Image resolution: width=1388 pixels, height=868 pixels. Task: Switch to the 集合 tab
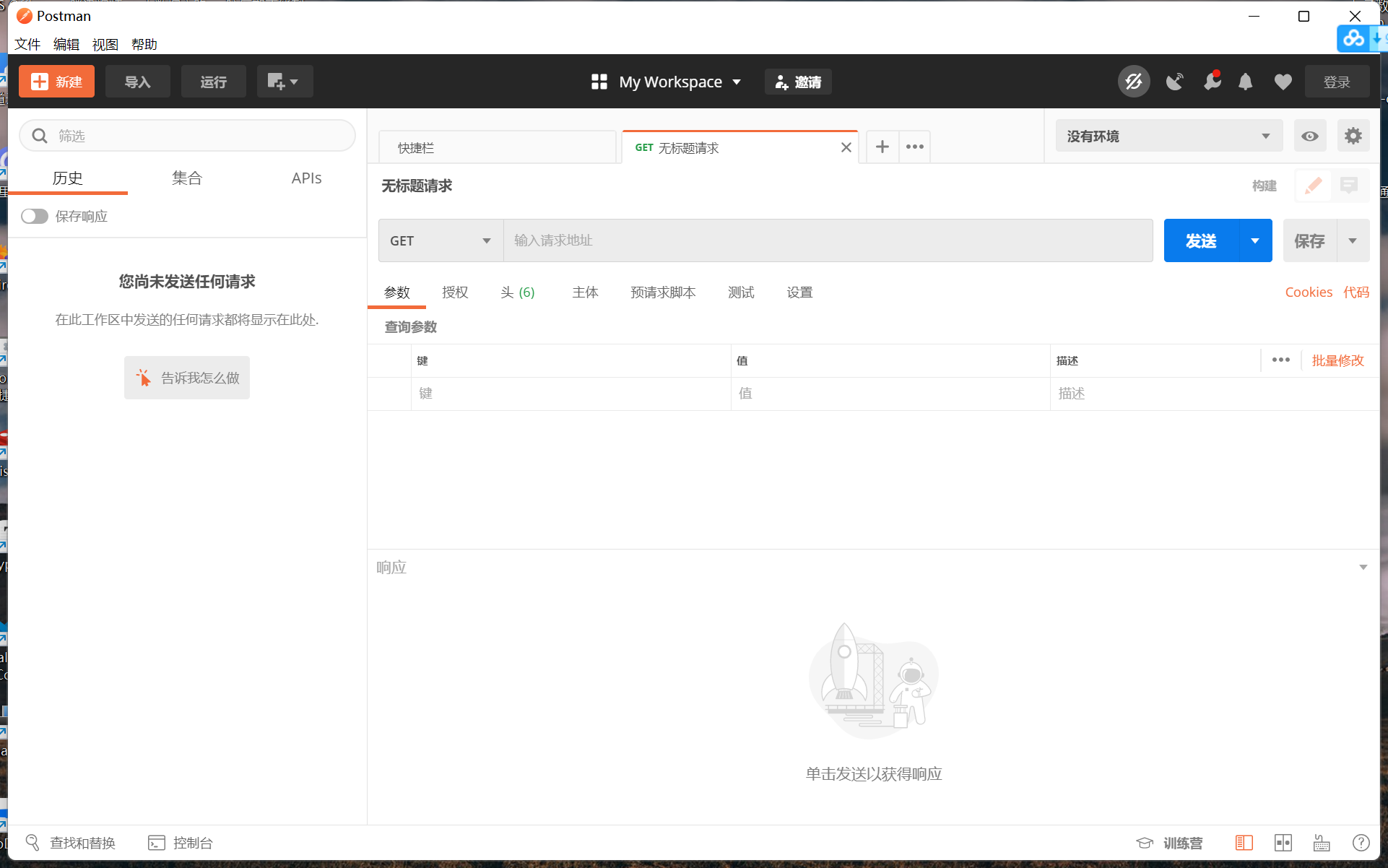point(187,178)
